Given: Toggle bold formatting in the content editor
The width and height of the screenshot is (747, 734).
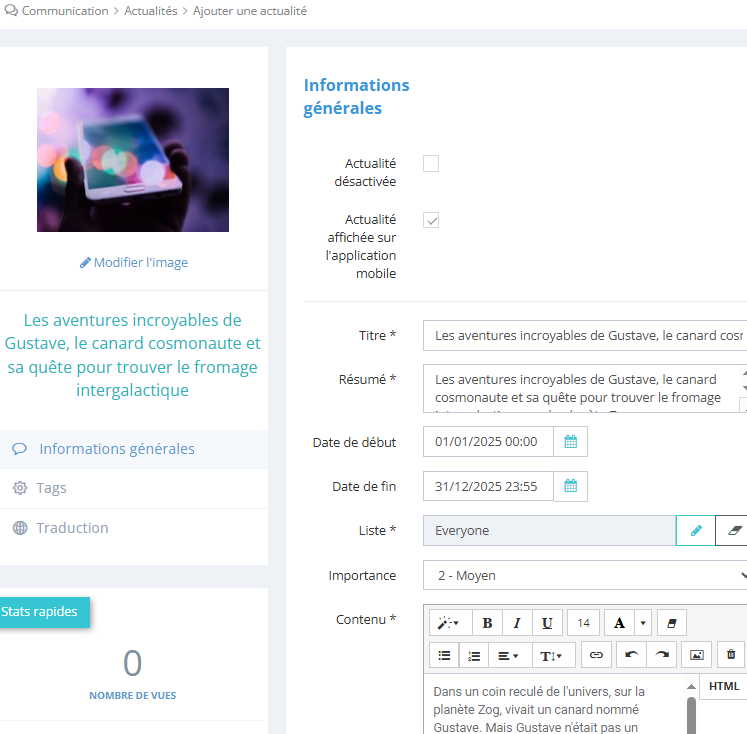Looking at the screenshot, I should click(487, 623).
